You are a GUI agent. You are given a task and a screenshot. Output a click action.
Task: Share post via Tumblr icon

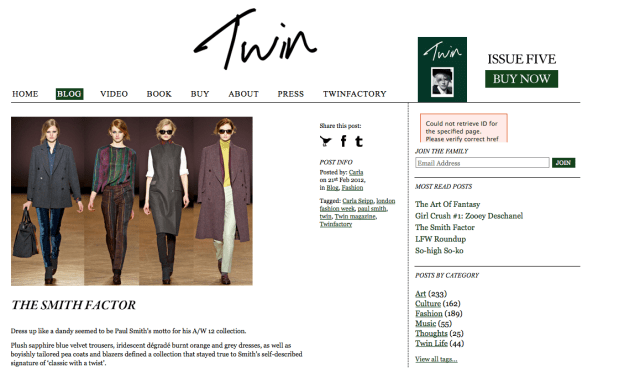358,141
